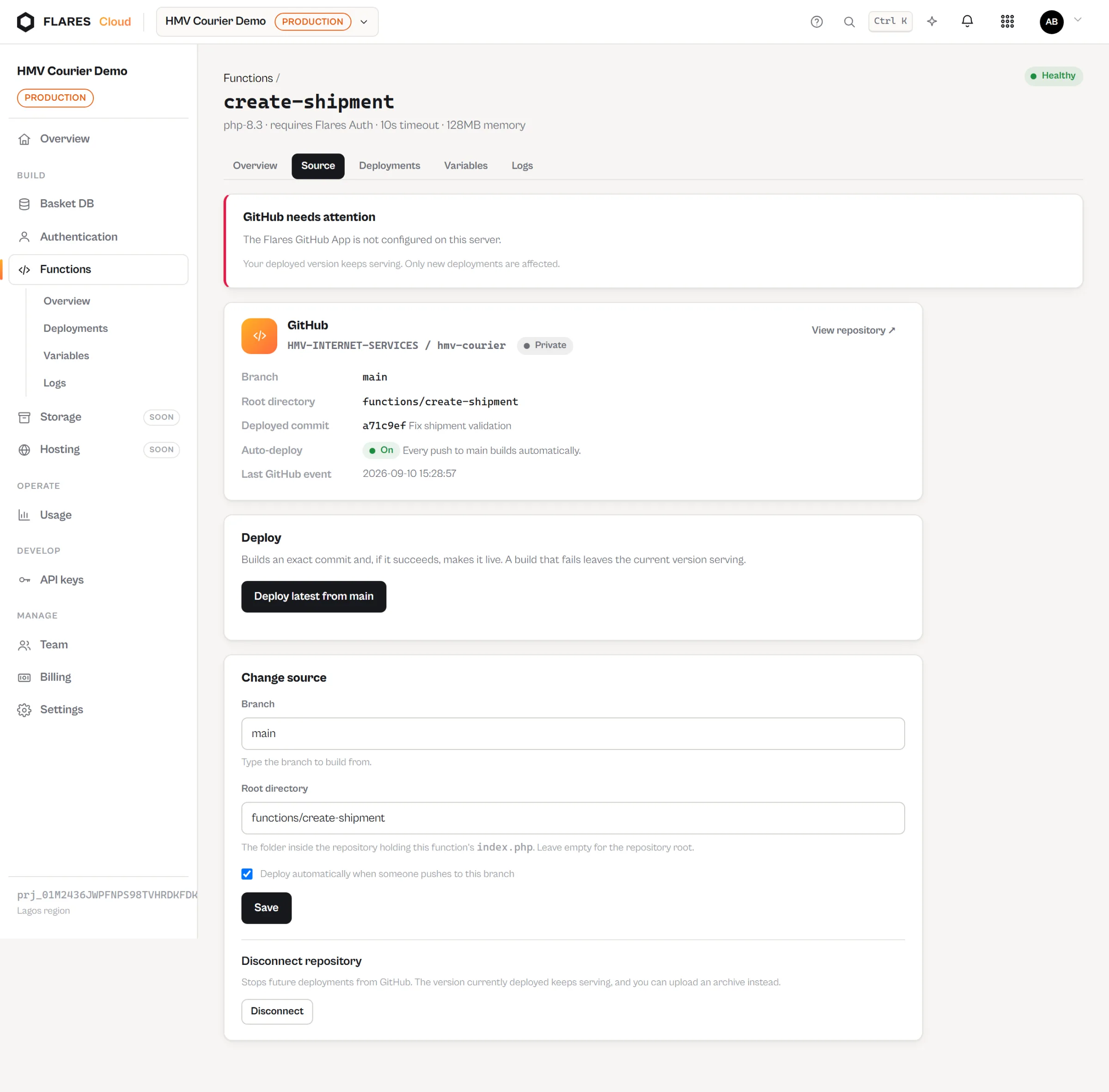
Task: Click the Hosting globe icon
Action: click(x=24, y=450)
